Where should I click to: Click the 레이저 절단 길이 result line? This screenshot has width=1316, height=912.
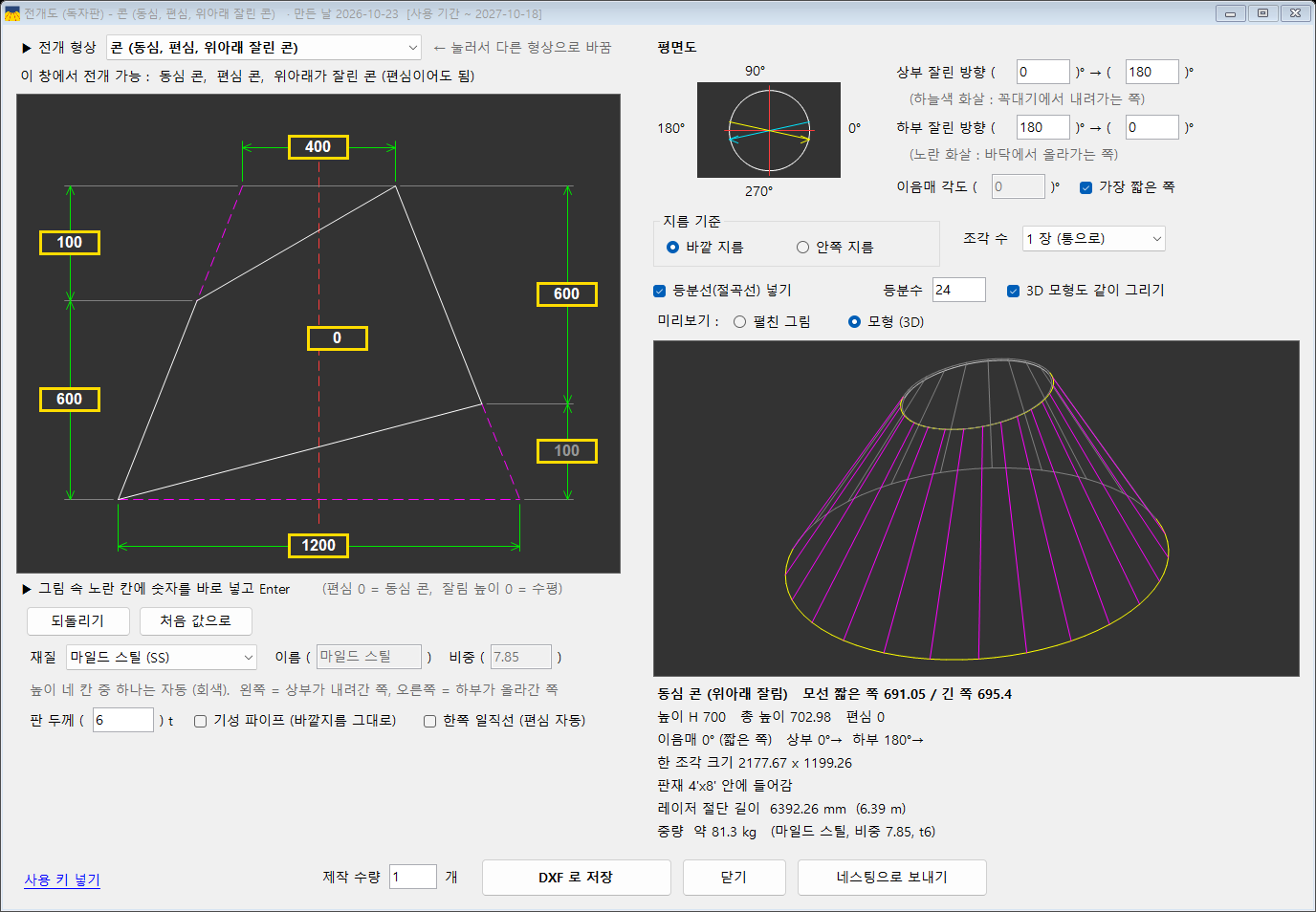(781, 809)
